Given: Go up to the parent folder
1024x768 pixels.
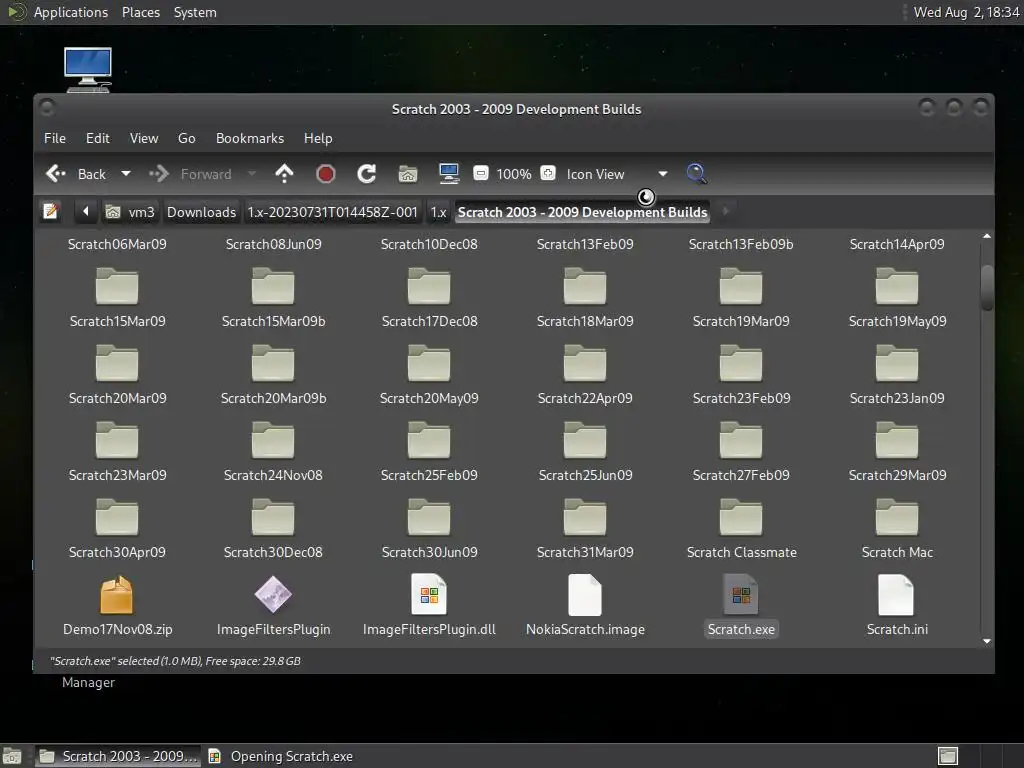Looking at the screenshot, I should (x=284, y=174).
